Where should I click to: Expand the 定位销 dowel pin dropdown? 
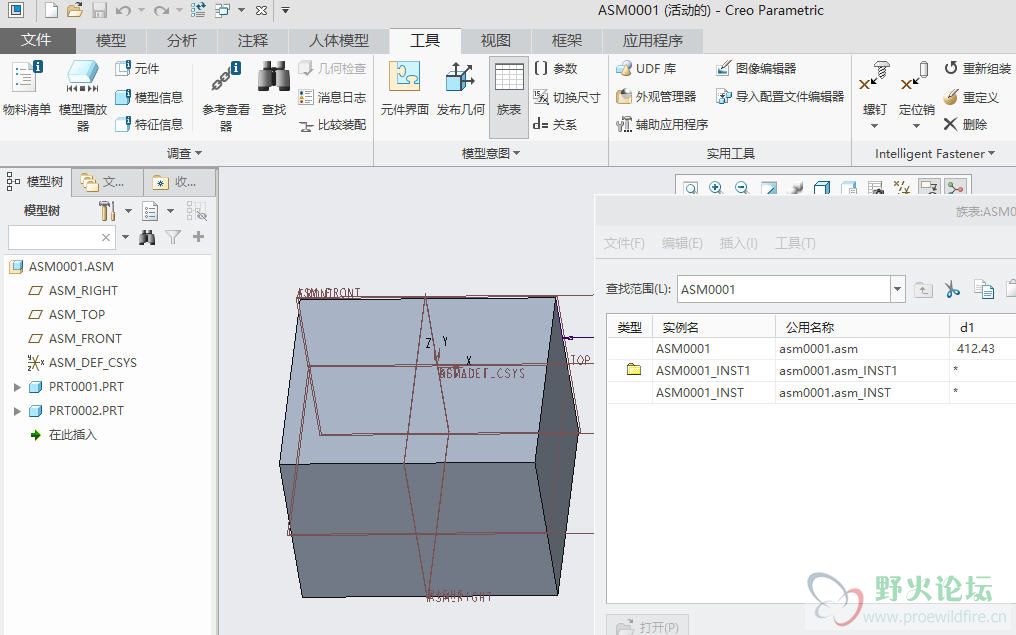916,126
